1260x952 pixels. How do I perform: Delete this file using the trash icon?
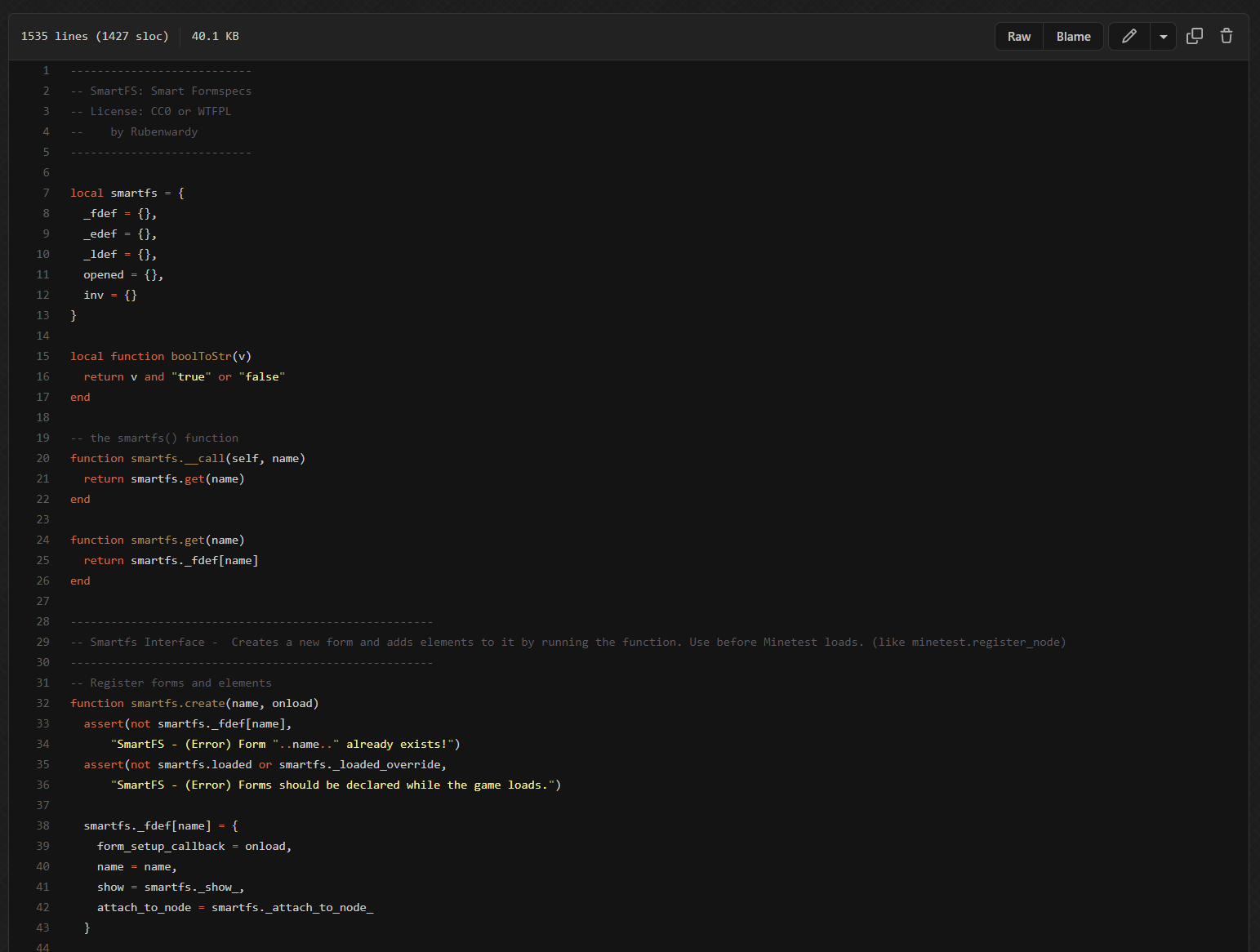1226,36
